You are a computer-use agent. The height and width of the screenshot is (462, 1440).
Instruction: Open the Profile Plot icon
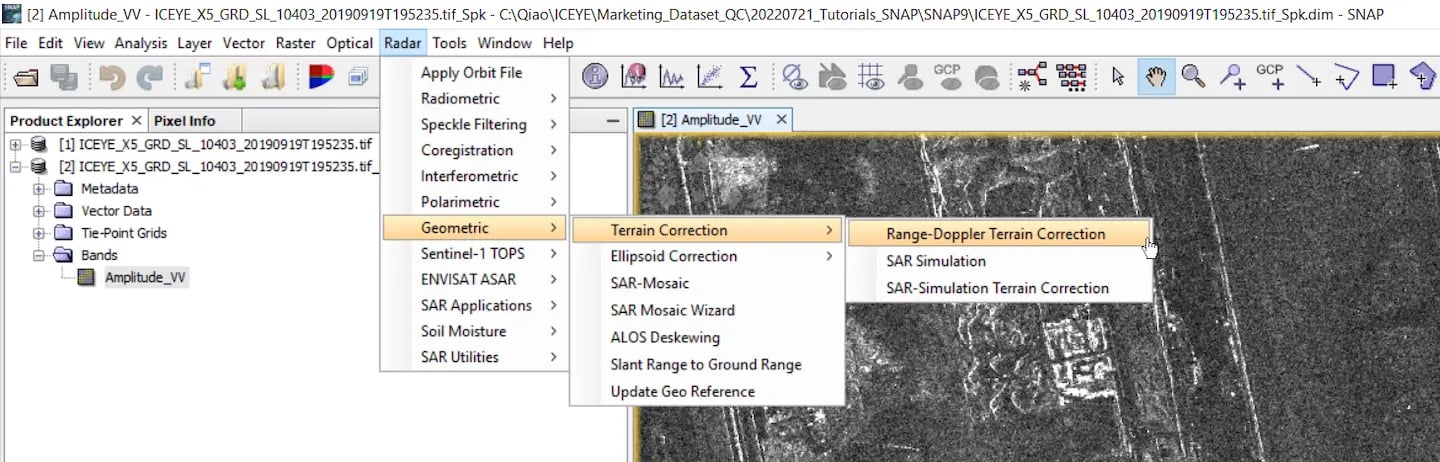(671, 77)
